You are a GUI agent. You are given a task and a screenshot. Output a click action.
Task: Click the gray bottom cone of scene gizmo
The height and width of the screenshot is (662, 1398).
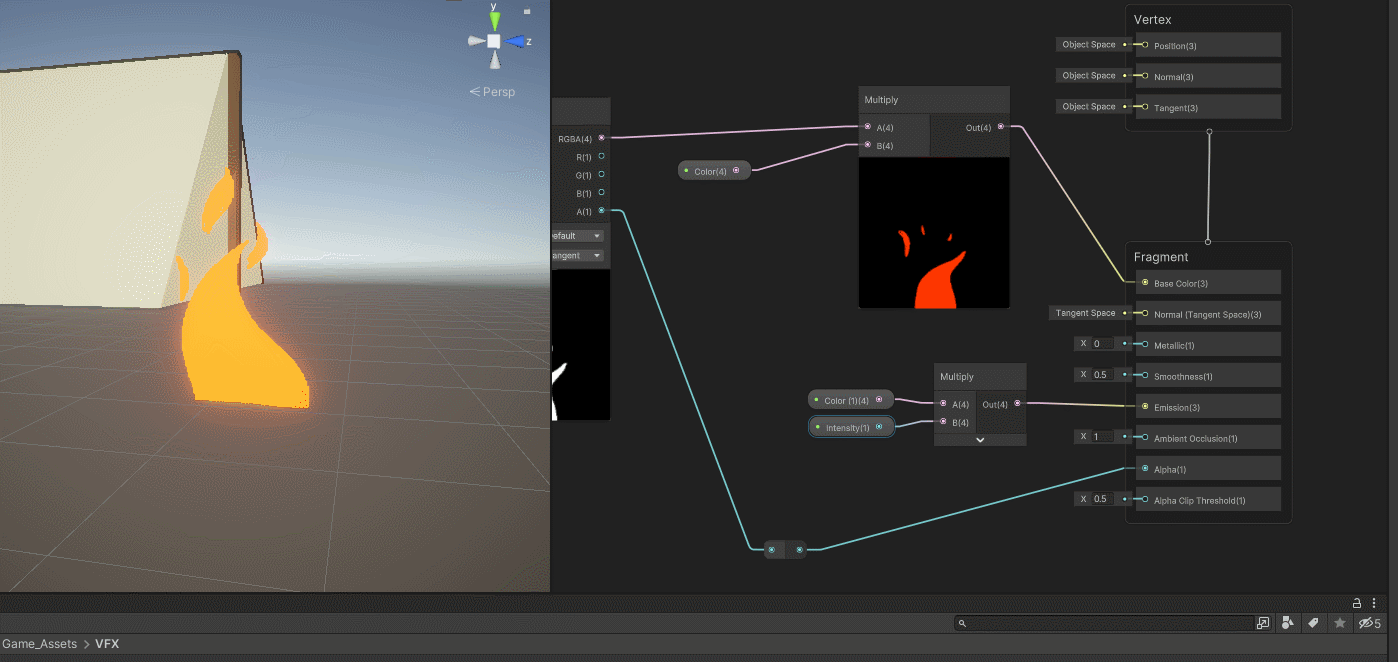coord(494,61)
